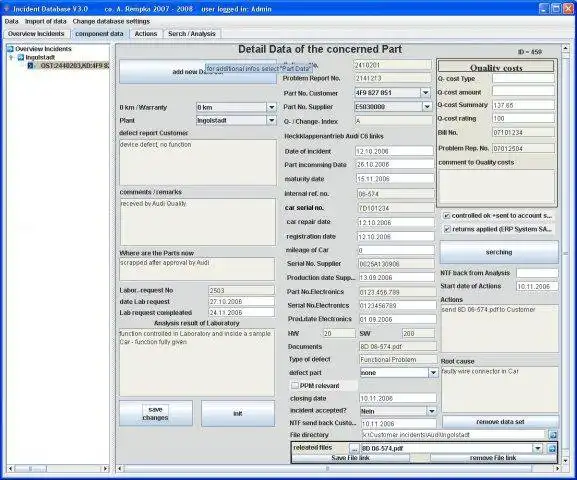The height and width of the screenshot is (480, 577).
Task: Click the Analysis result of Laboratory text area
Action: point(197,363)
